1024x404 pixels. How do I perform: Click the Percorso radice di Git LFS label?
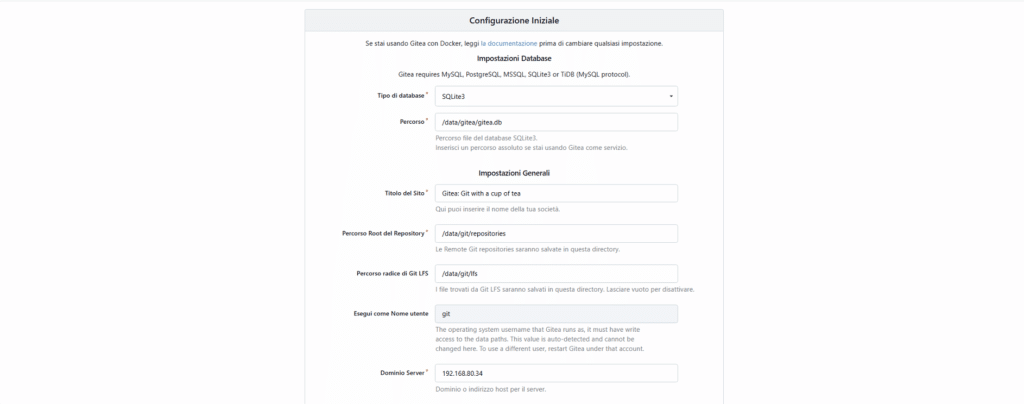[x=392, y=273]
